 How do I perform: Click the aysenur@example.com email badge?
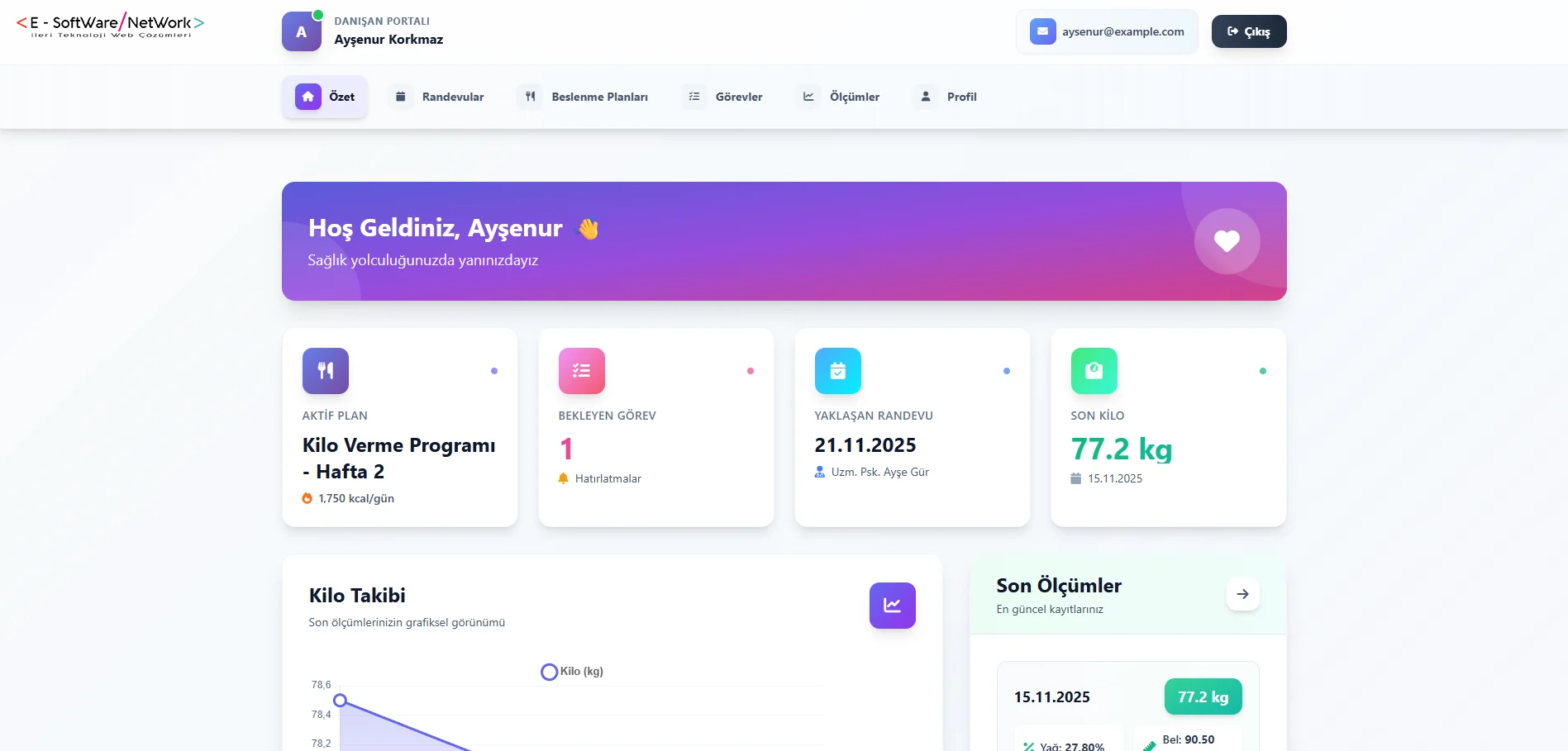pos(1107,31)
